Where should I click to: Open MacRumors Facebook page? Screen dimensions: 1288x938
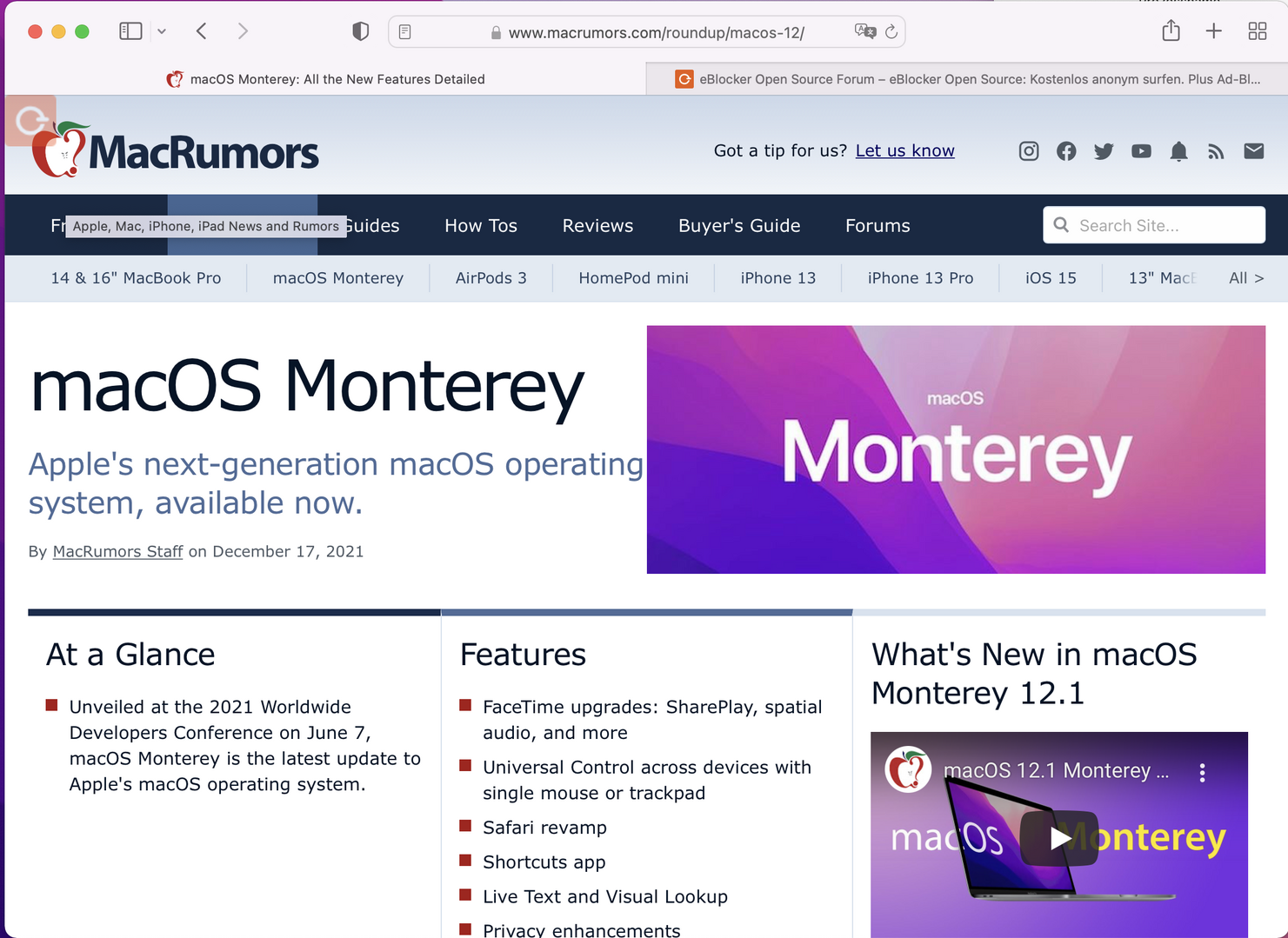tap(1066, 151)
